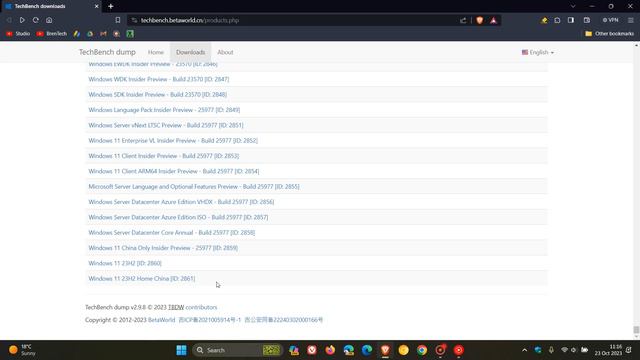This screenshot has width=640, height=360.
Task: Open the tab search chevron
Action: tap(573, 6)
